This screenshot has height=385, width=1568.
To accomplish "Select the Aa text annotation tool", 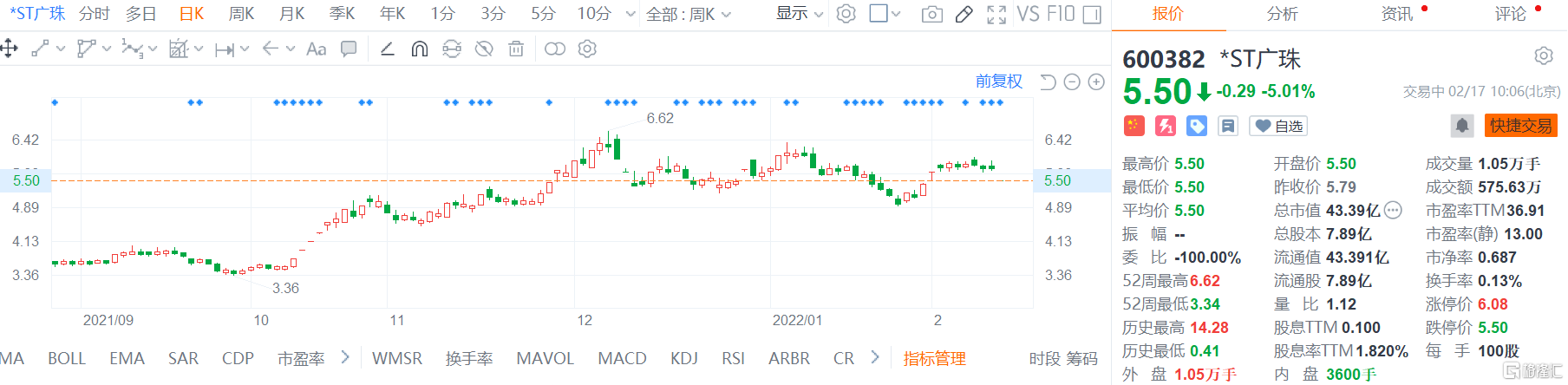I will pyautogui.click(x=317, y=49).
